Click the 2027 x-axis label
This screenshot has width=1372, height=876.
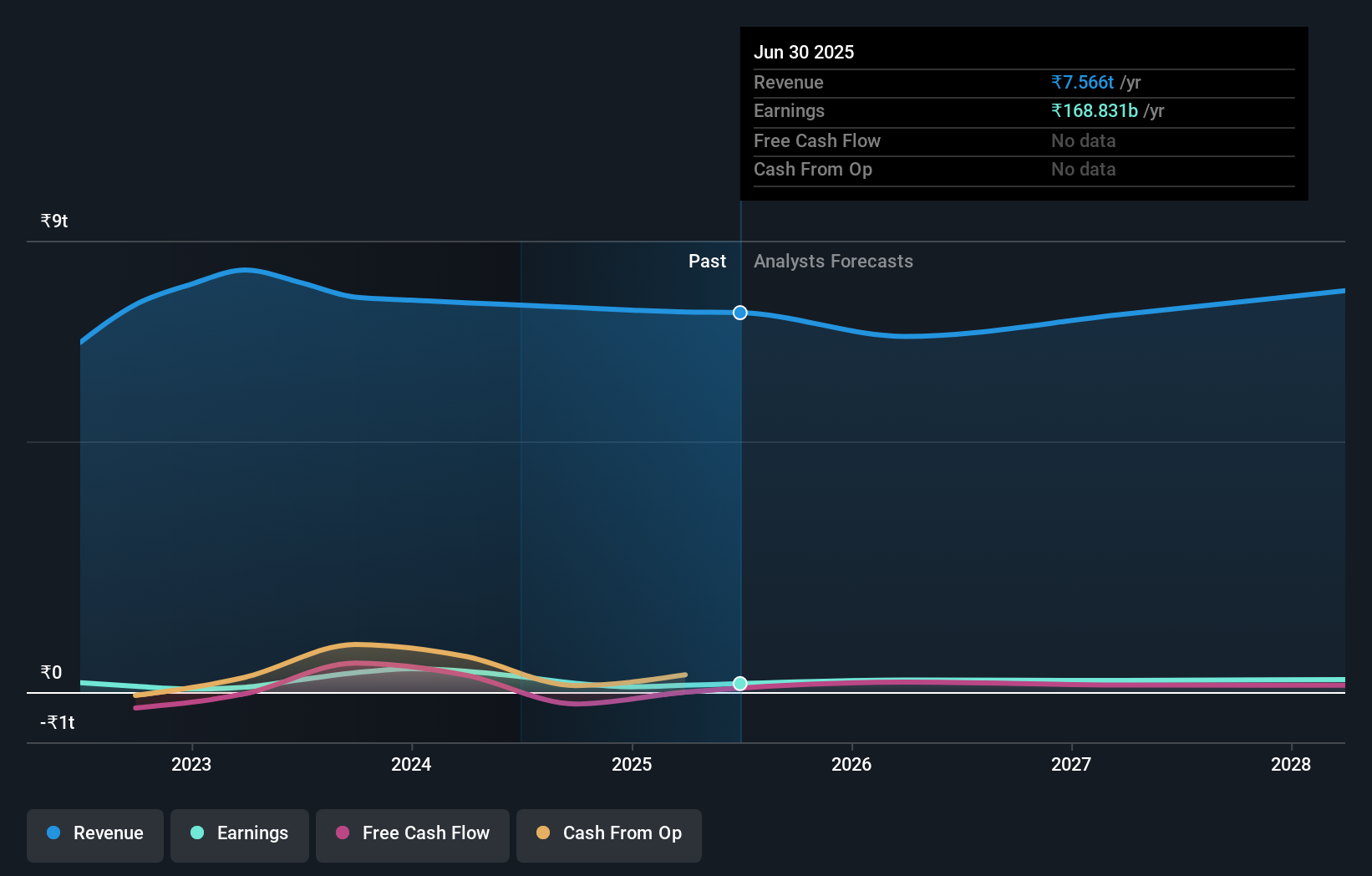point(1071,764)
